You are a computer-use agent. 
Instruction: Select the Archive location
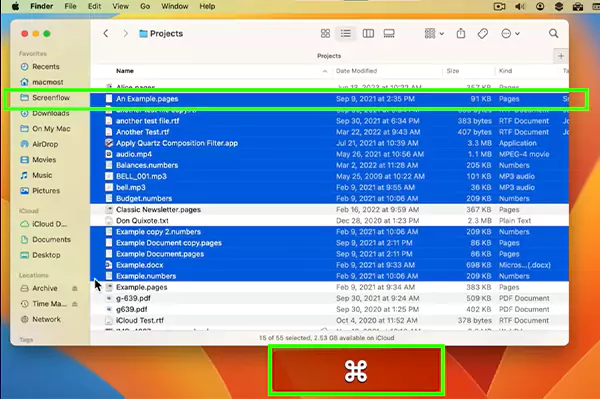[39, 288]
